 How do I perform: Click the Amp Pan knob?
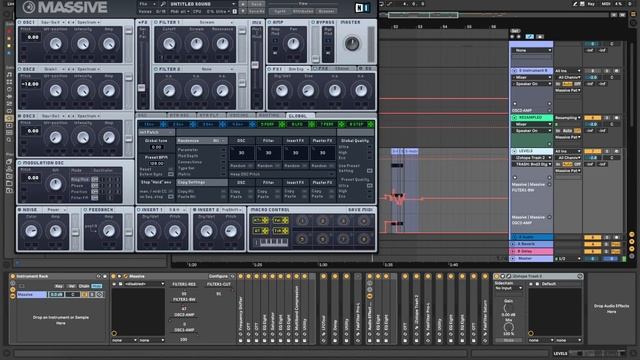click(x=293, y=44)
